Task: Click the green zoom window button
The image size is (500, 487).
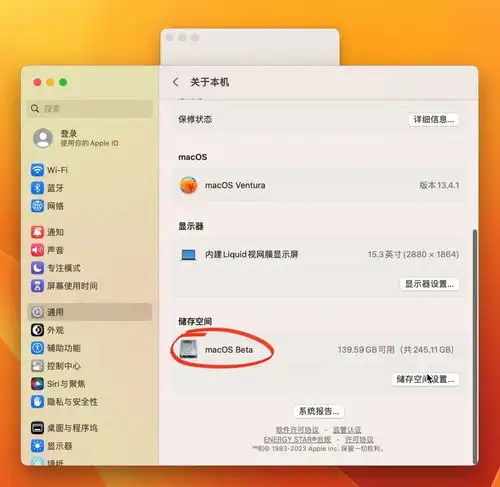Action: point(63,82)
